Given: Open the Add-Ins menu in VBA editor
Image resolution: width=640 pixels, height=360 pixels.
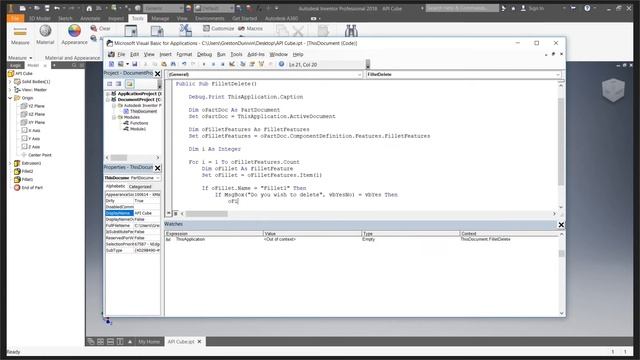Looking at the screenshot, I should point(256,54).
